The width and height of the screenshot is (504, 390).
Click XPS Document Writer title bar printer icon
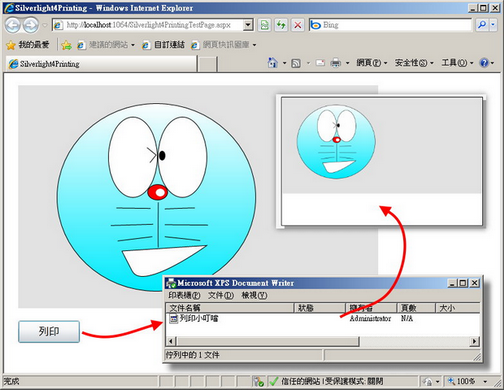[171, 283]
